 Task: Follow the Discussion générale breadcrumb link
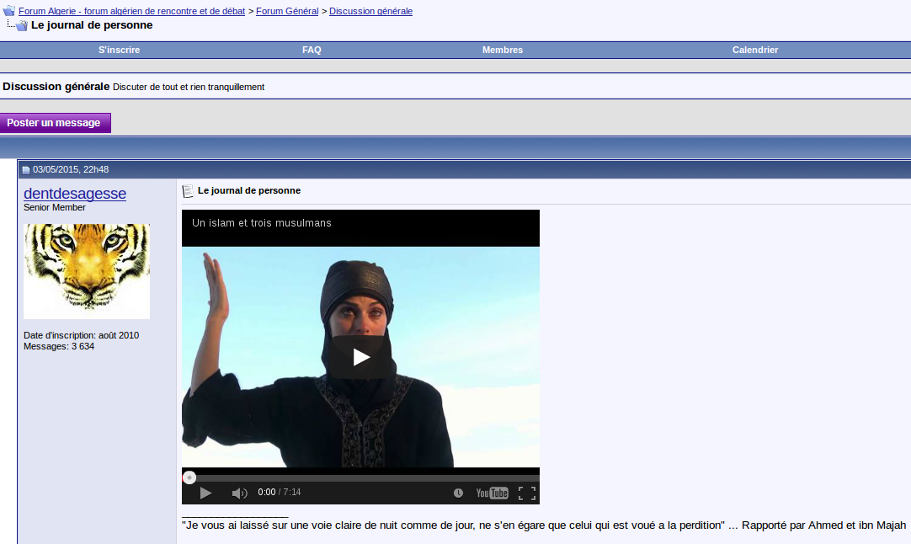[370, 11]
